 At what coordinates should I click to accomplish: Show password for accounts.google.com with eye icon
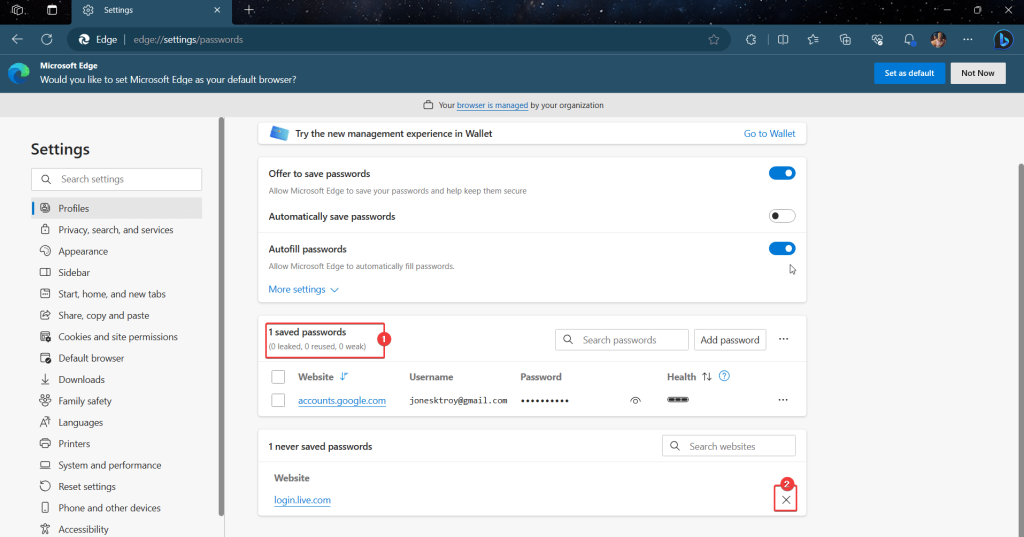click(x=635, y=400)
